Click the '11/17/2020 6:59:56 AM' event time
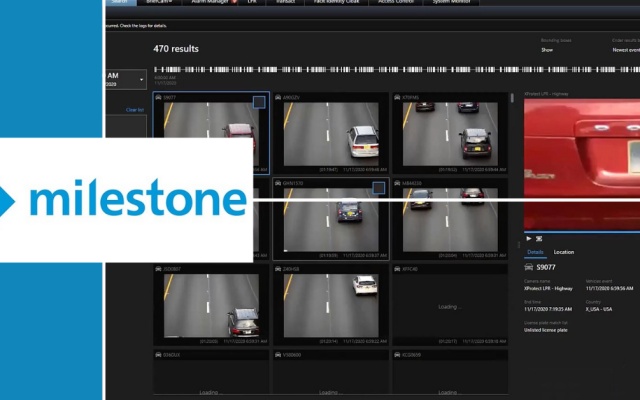 [x=609, y=289]
